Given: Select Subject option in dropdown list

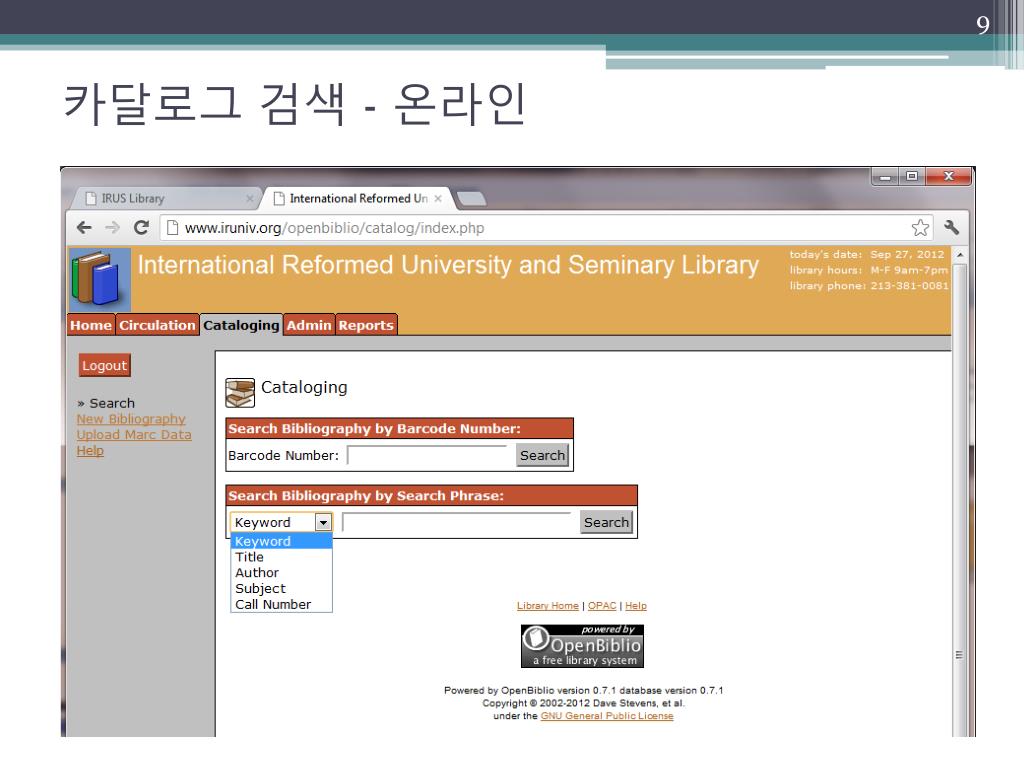Looking at the screenshot, I should pyautogui.click(x=281, y=588).
